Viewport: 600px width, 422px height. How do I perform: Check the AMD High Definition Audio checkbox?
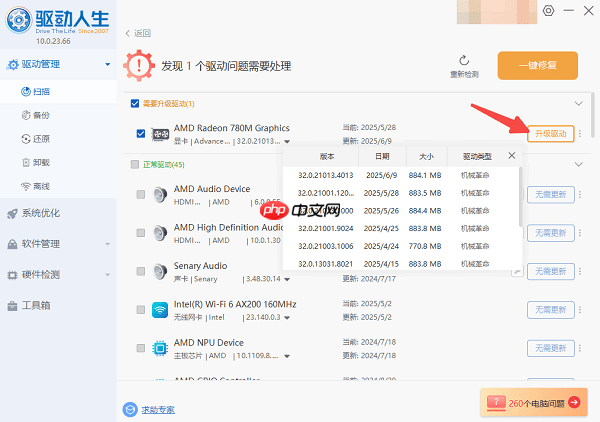pos(141,233)
